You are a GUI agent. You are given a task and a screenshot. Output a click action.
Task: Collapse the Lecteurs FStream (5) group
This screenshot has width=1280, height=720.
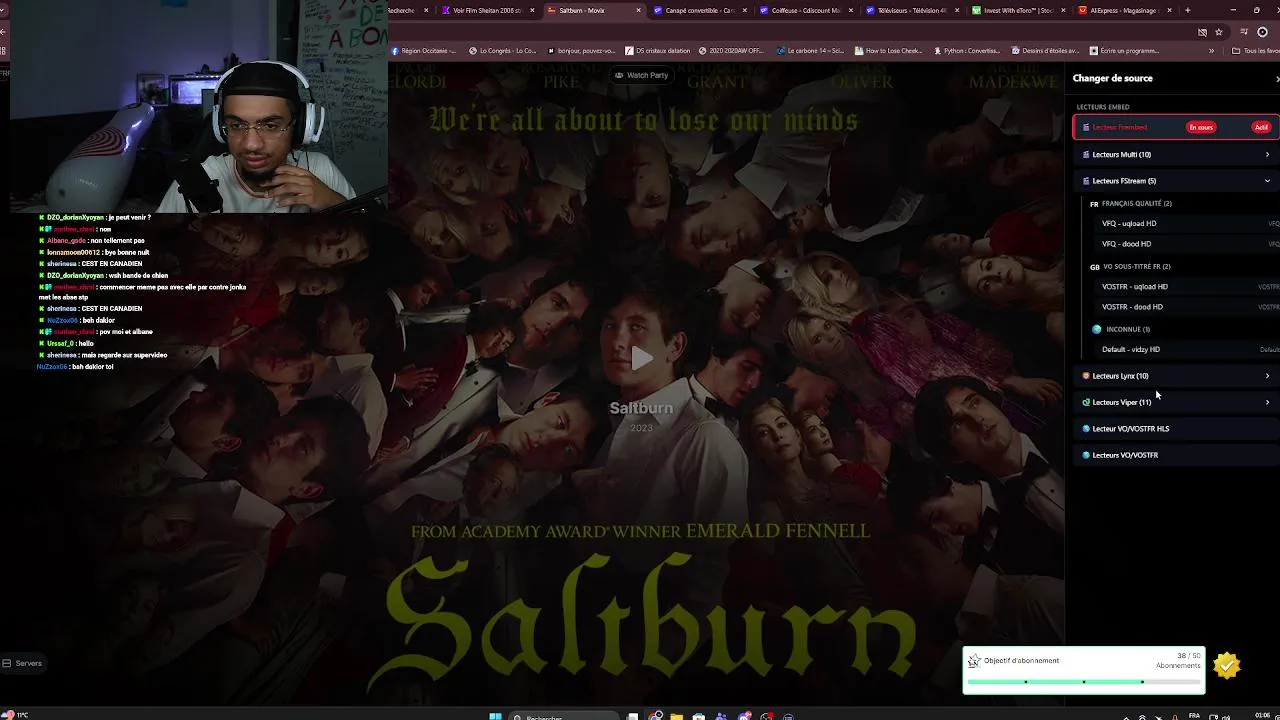(x=1175, y=181)
